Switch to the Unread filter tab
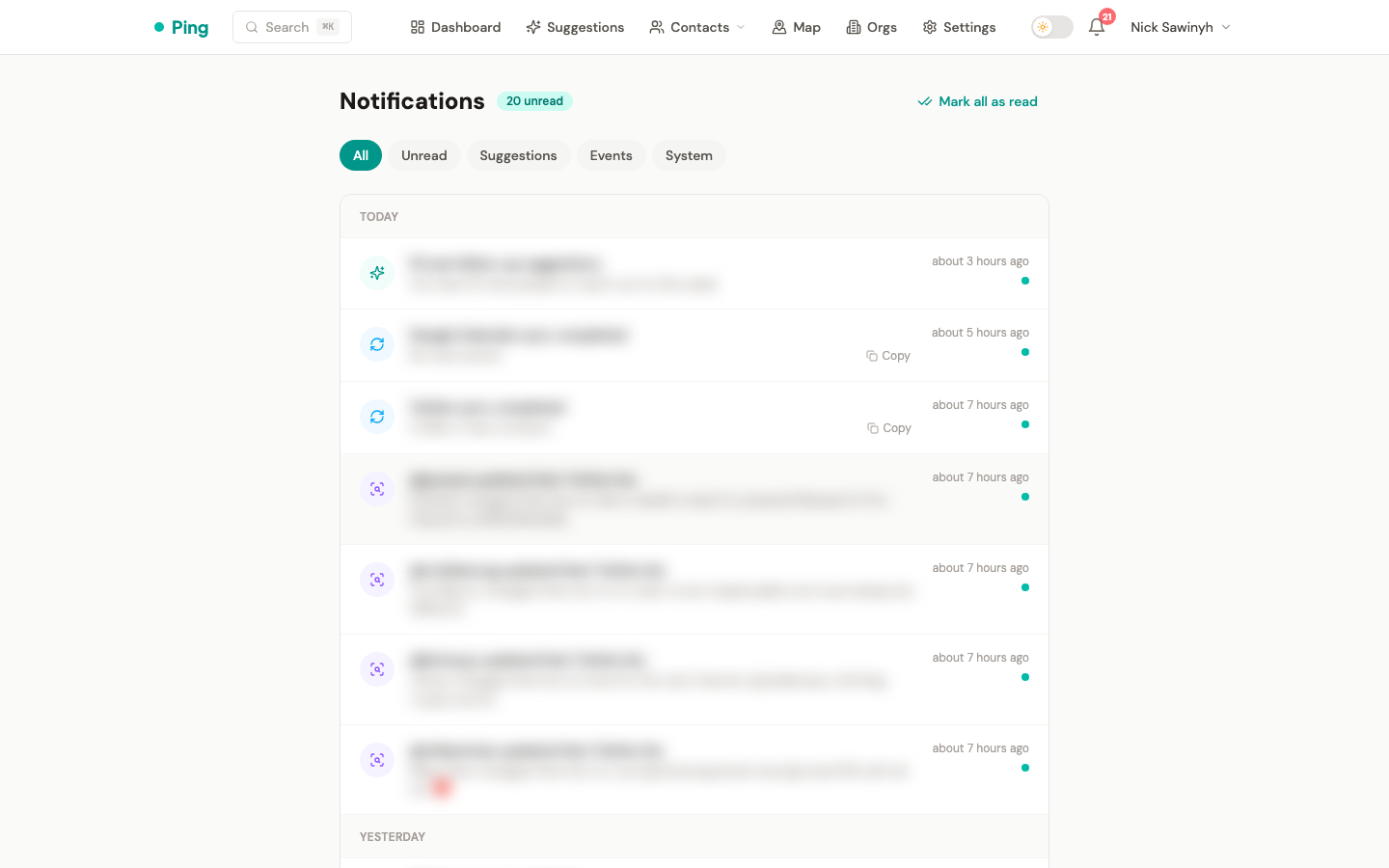Image resolution: width=1389 pixels, height=868 pixels. (424, 155)
